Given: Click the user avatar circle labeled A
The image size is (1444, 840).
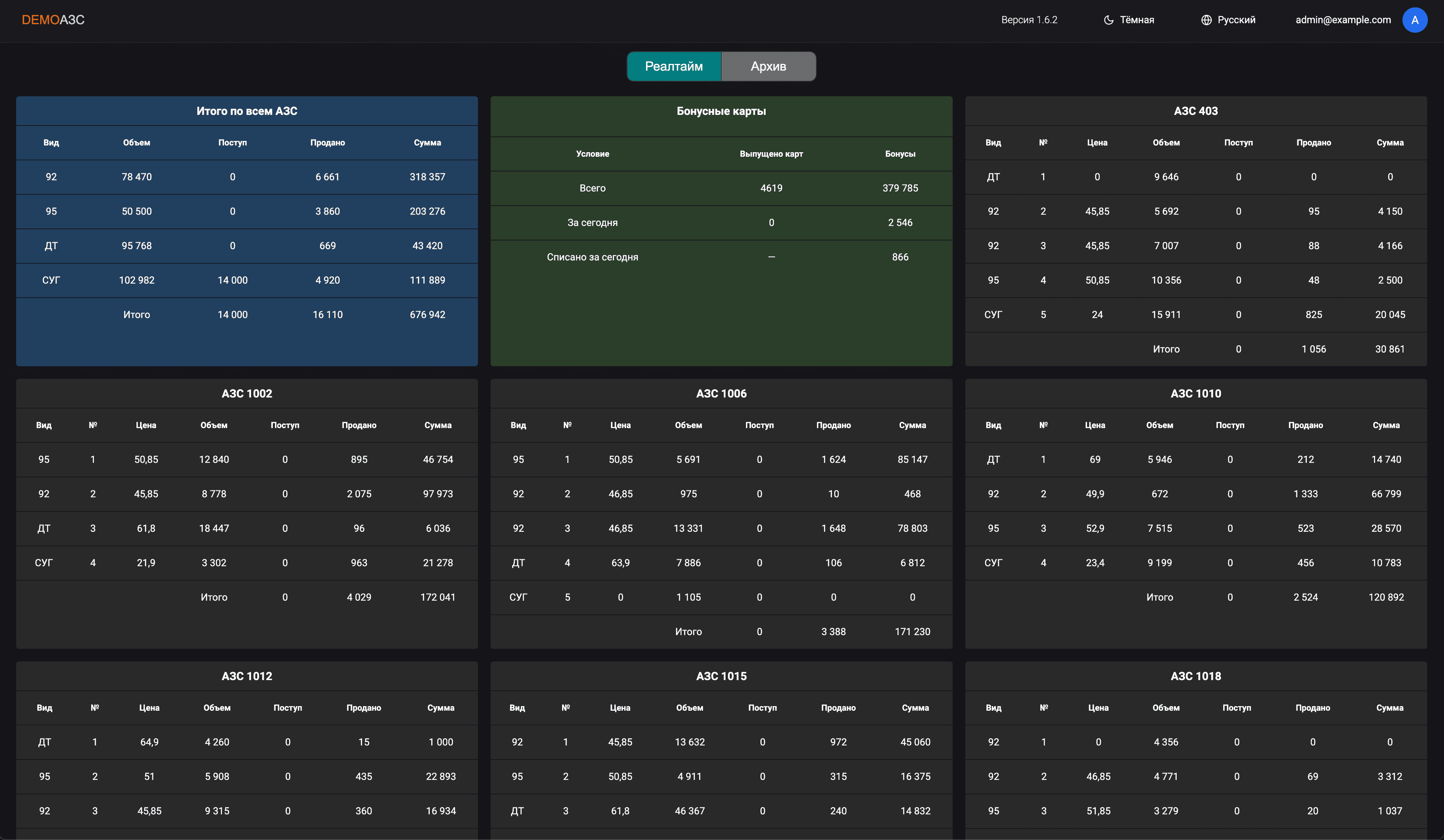Looking at the screenshot, I should click(x=1415, y=20).
